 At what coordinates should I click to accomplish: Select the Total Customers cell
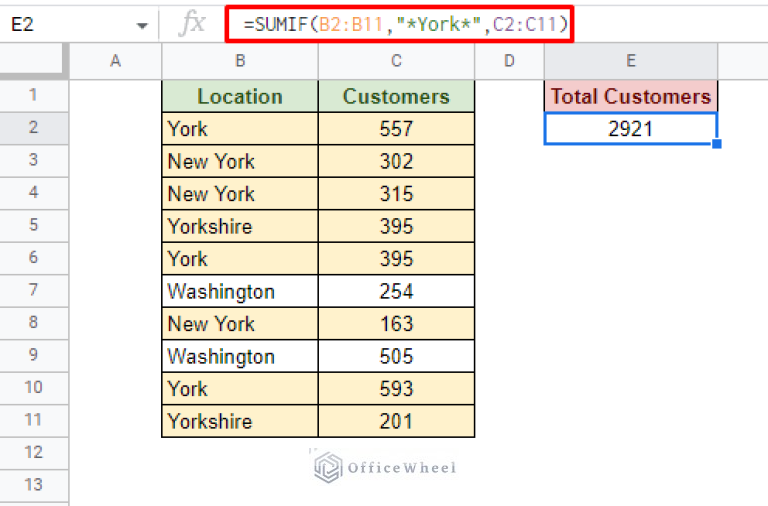click(x=631, y=97)
